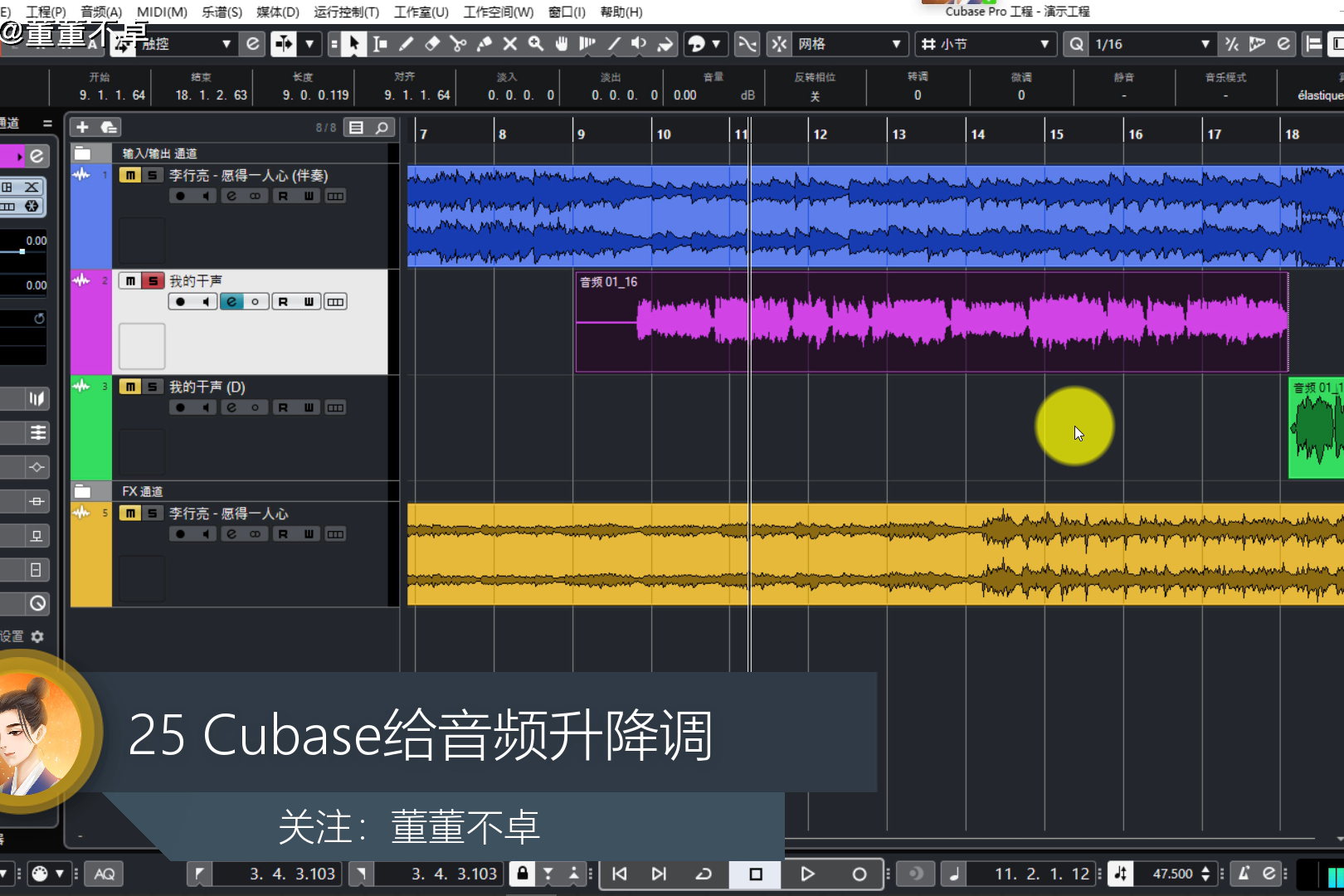The image size is (1344, 896).
Task: Click the Stop button in the transport
Action: [x=753, y=874]
